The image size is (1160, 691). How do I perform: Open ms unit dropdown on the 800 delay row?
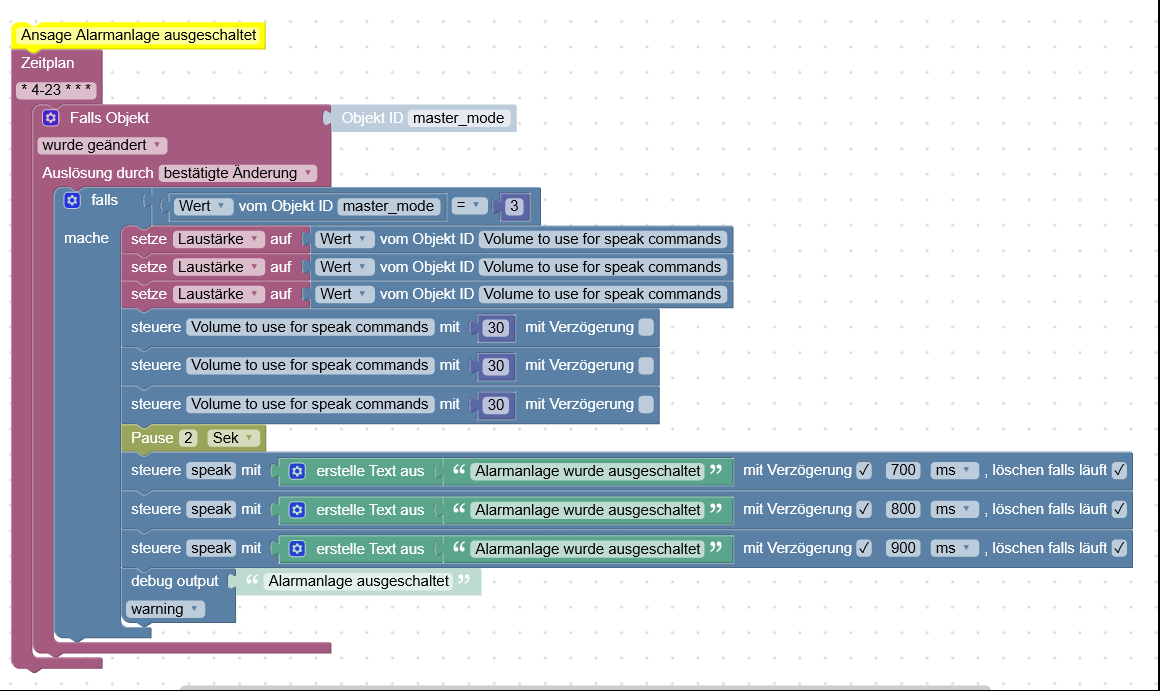954,509
